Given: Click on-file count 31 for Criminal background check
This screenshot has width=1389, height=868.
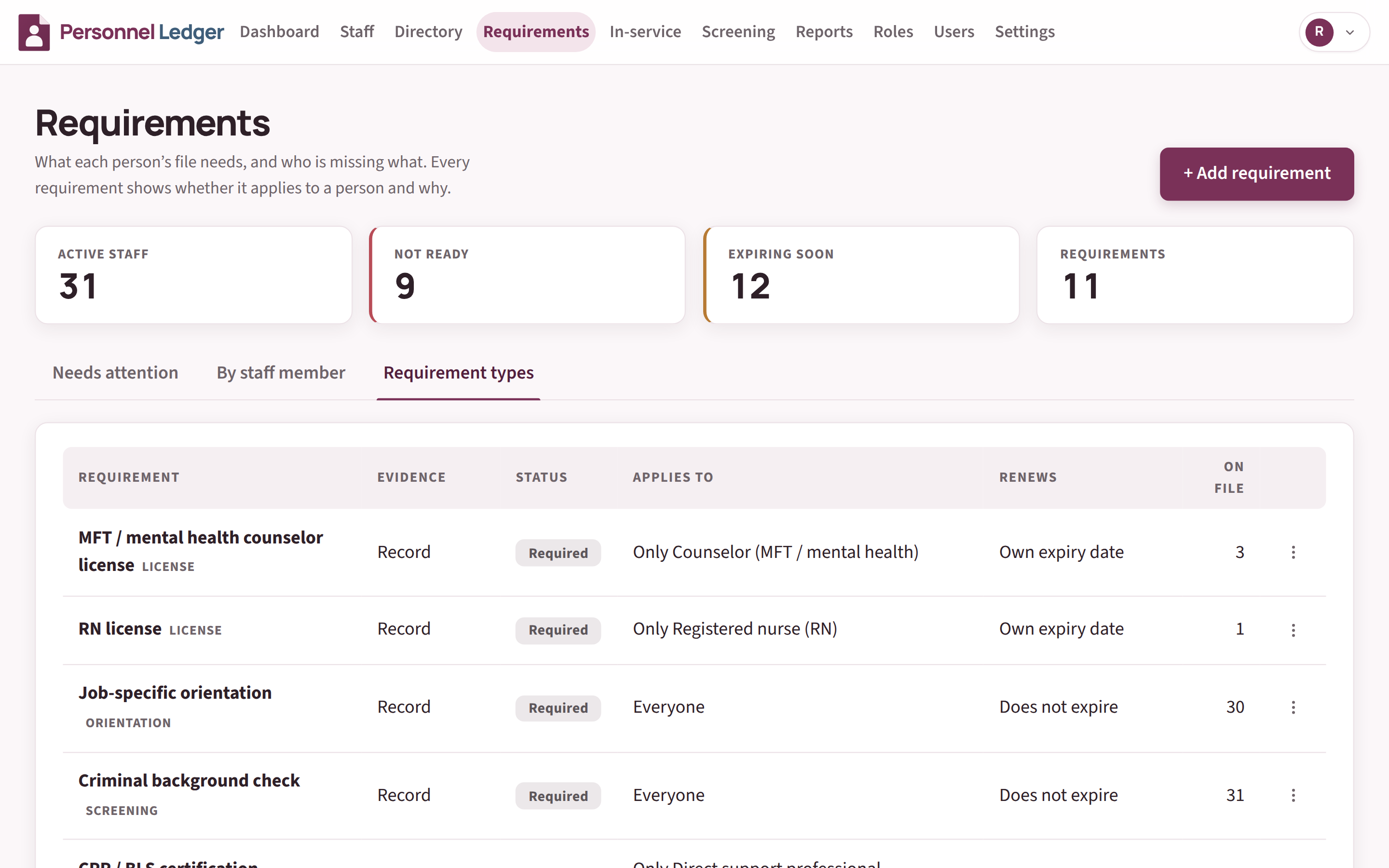Looking at the screenshot, I should 1235,795.
